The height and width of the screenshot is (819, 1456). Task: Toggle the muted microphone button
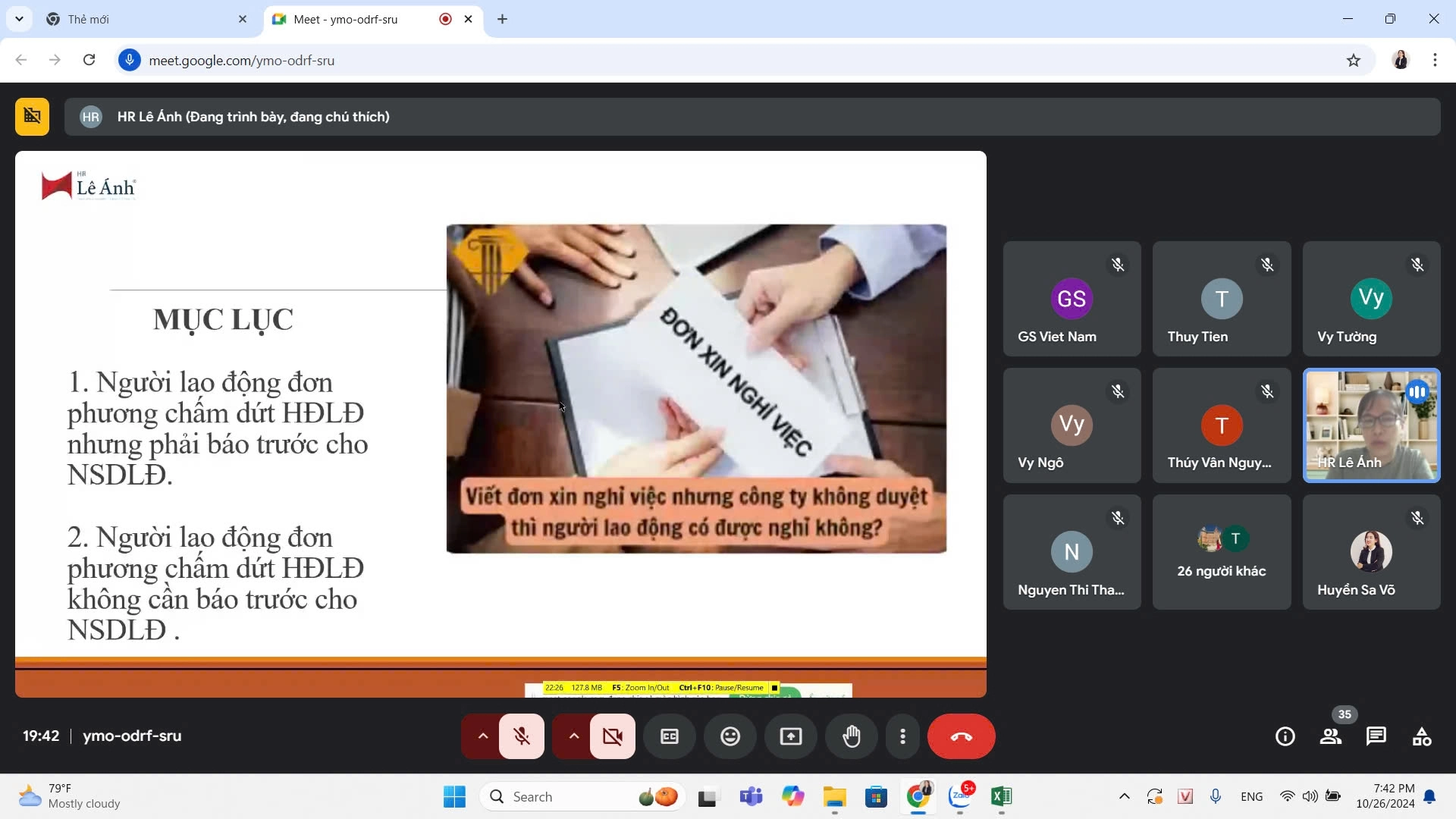click(522, 736)
